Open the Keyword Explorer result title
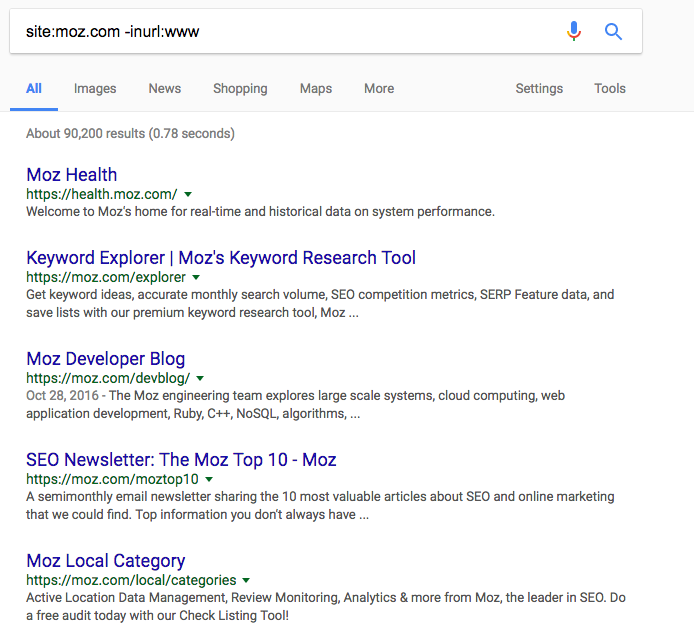 tap(221, 258)
